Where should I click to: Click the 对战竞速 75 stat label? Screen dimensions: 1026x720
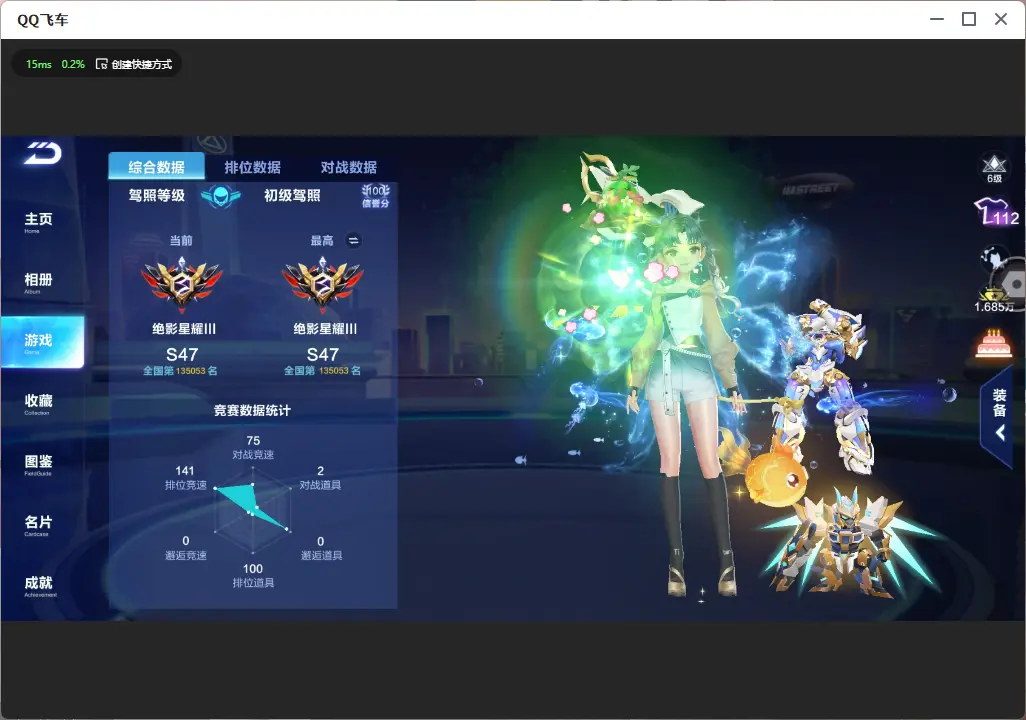click(253, 448)
